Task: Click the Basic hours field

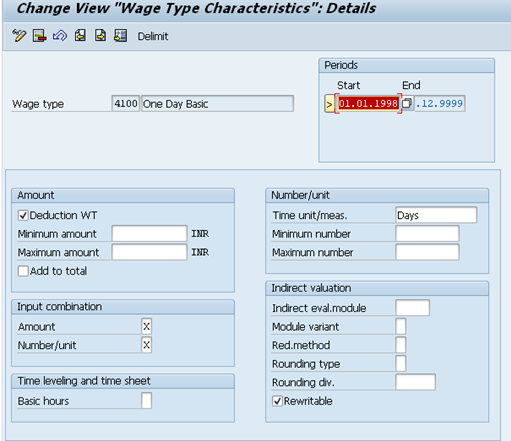Action: coord(146,401)
